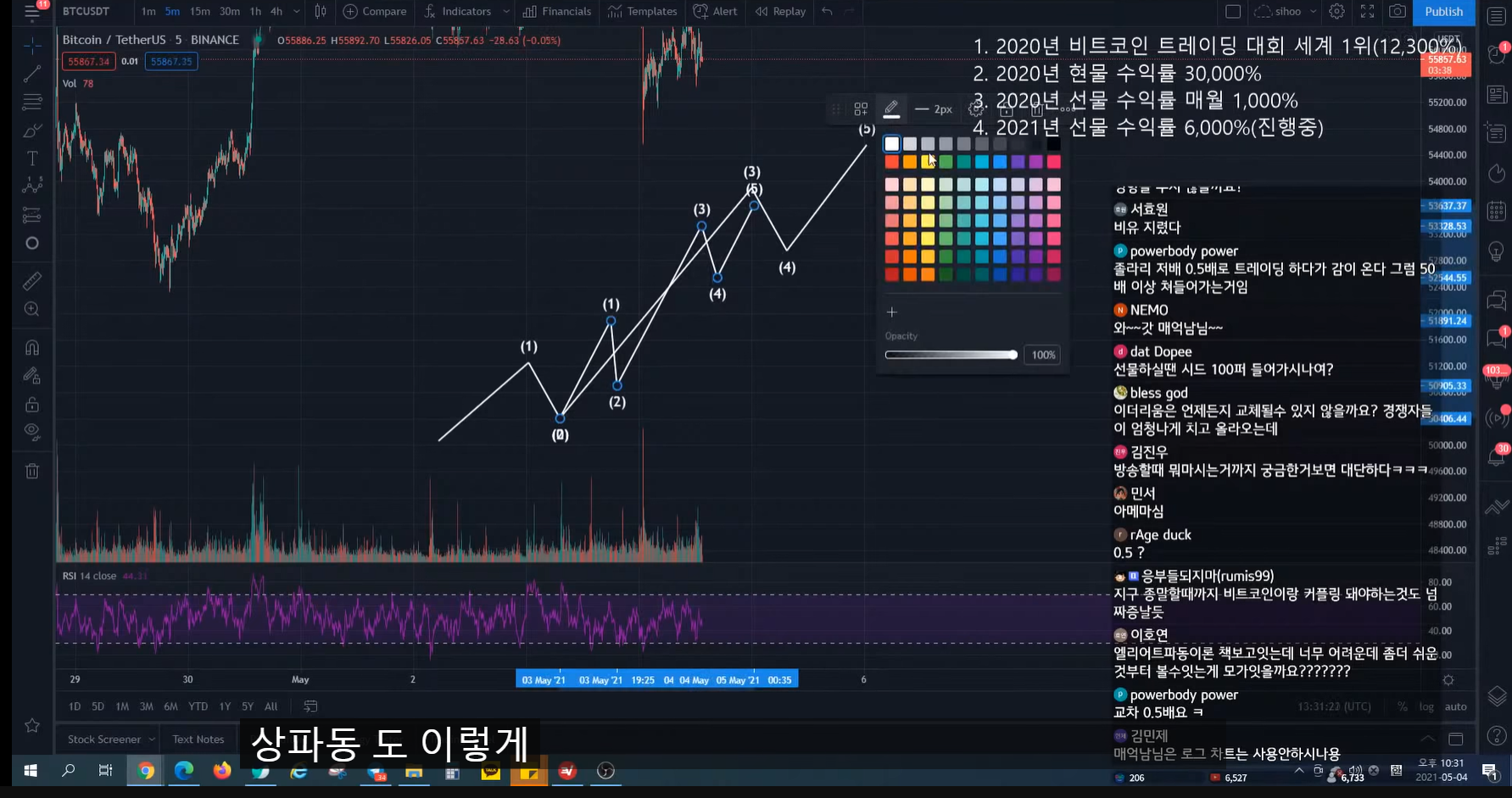Image resolution: width=1512 pixels, height=798 pixels.
Task: Take a chart snapshot with camera icon
Action: [1398, 12]
